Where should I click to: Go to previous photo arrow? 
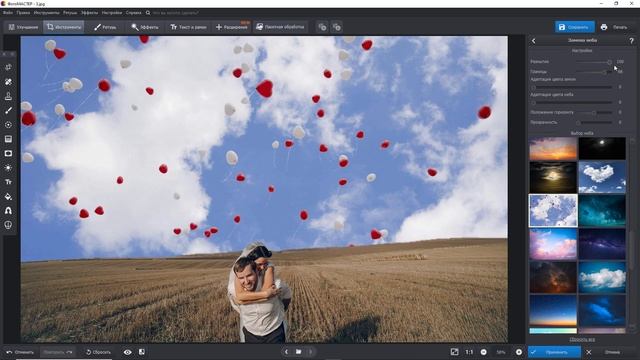pyautogui.click(x=286, y=351)
